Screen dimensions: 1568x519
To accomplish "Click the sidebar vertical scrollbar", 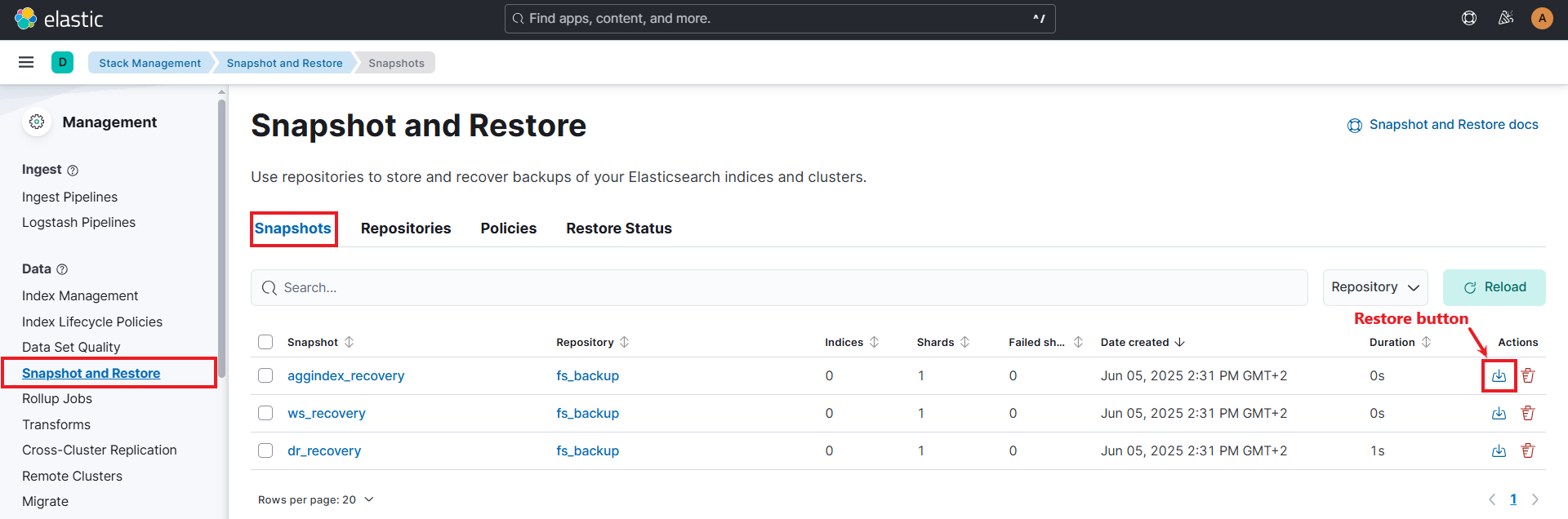I will tap(221, 237).
